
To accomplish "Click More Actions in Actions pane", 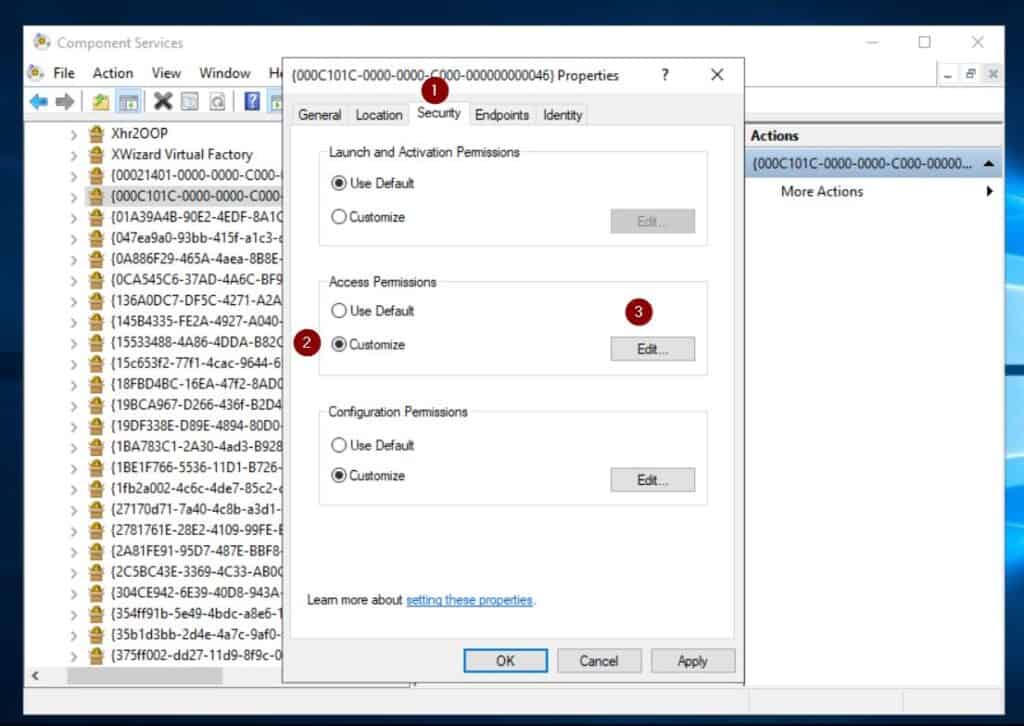I will (x=822, y=191).
